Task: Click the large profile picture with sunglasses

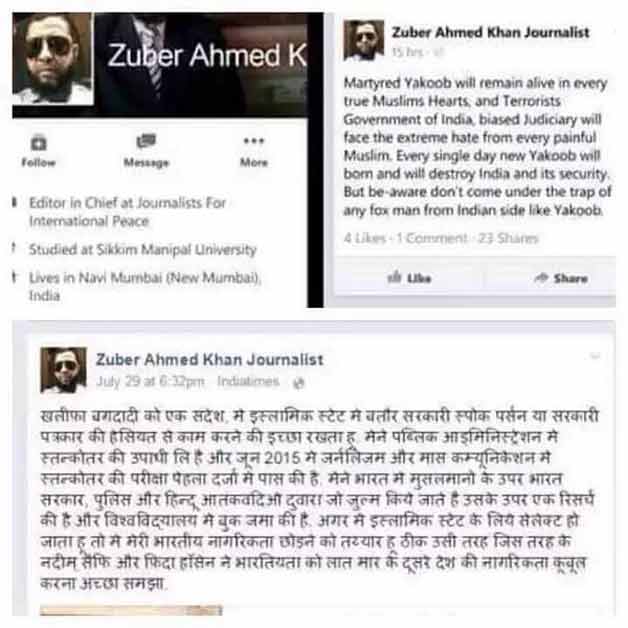Action: pos(53,59)
